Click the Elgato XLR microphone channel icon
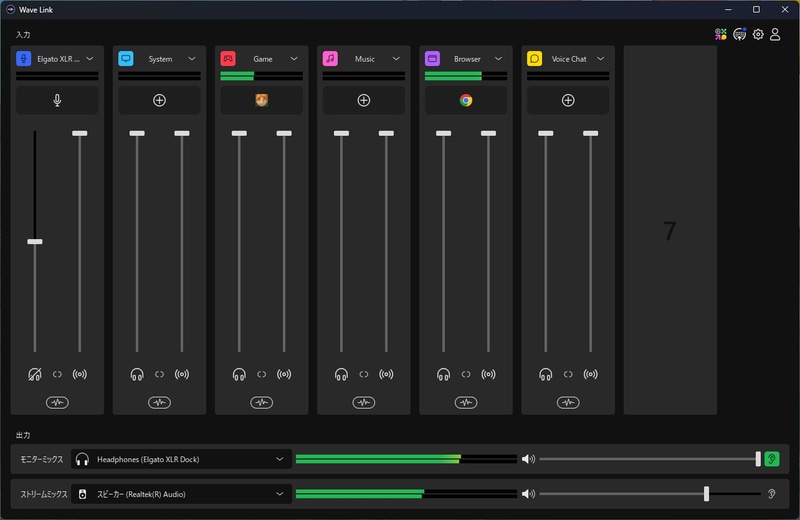 tap(23, 59)
